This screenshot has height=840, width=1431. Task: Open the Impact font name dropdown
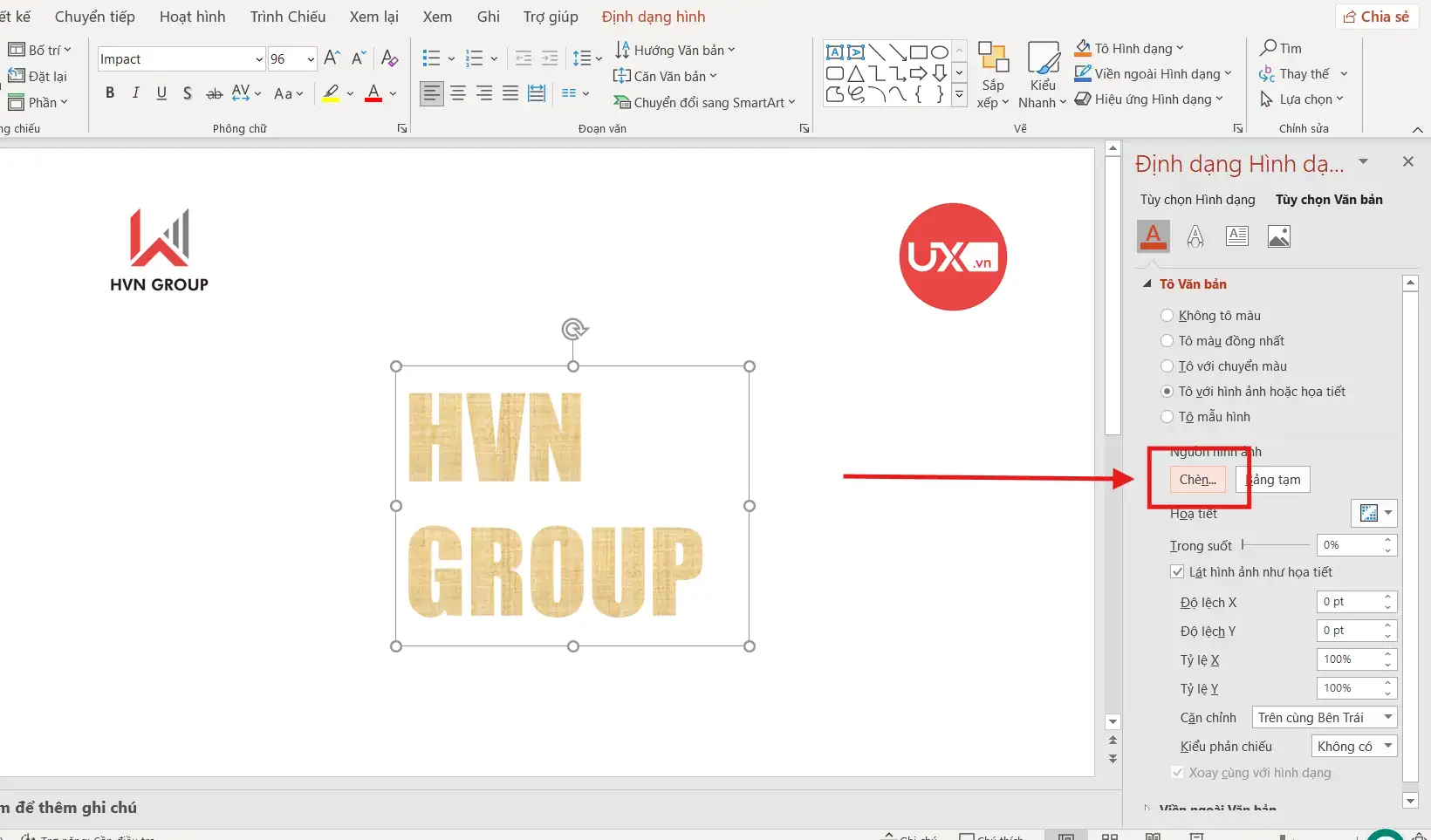[x=259, y=59]
